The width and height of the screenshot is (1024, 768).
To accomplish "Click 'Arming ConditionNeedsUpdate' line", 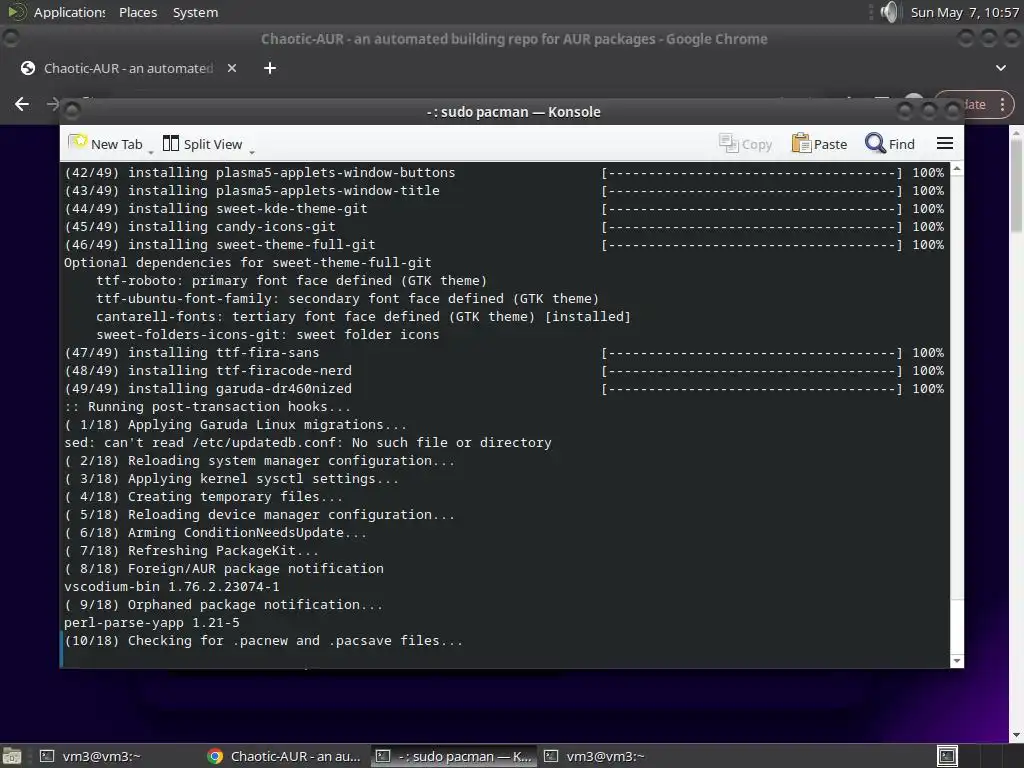I will [216, 532].
